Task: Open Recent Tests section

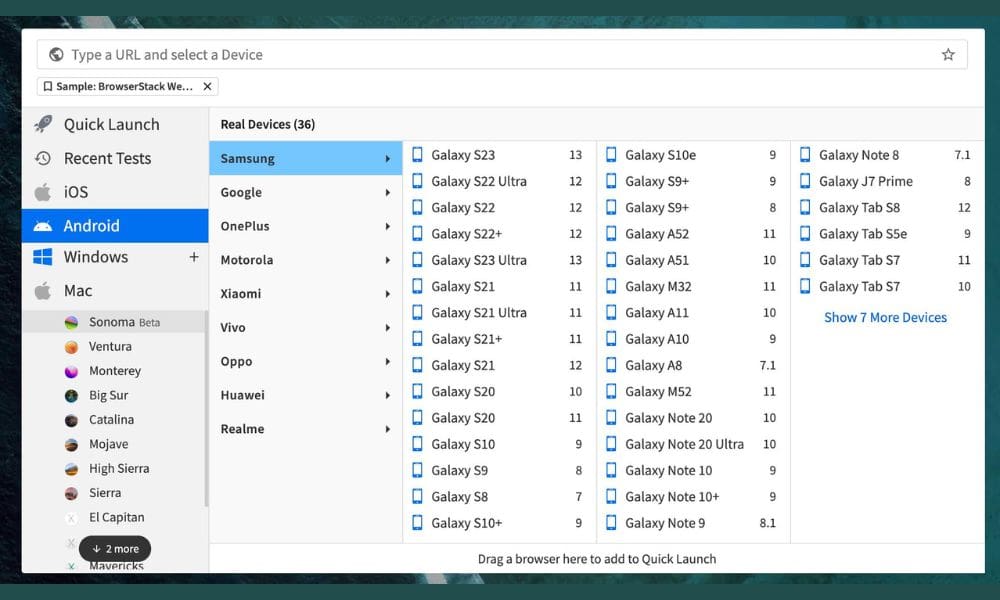Action: [115, 158]
